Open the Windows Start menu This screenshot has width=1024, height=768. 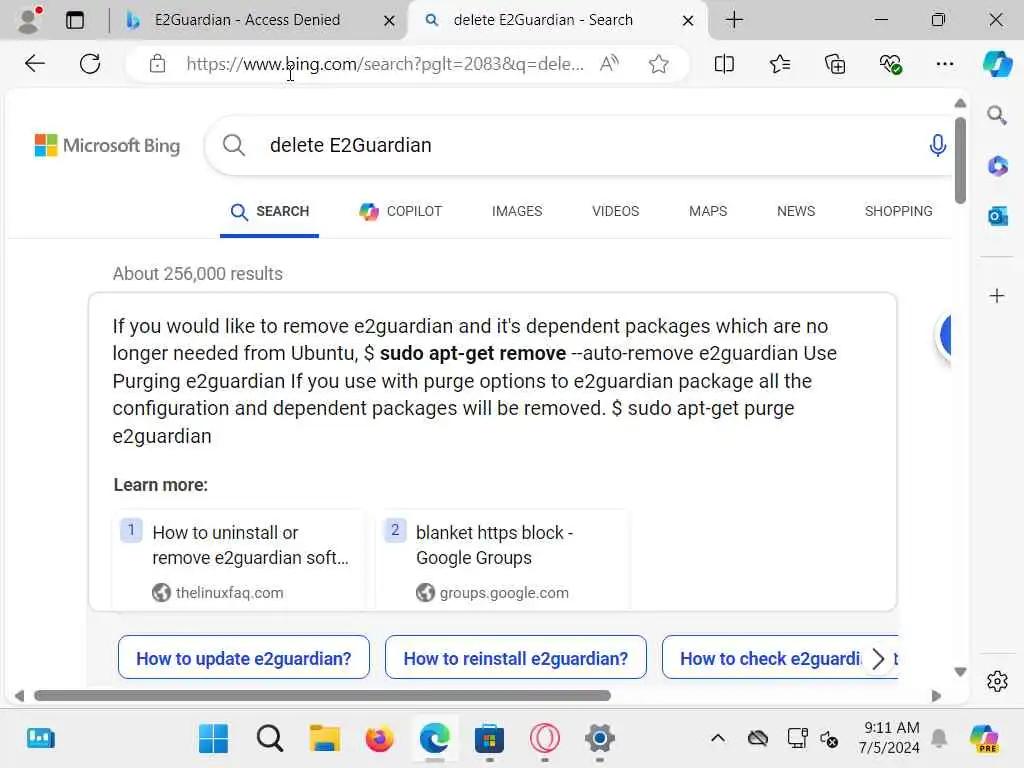pos(214,739)
